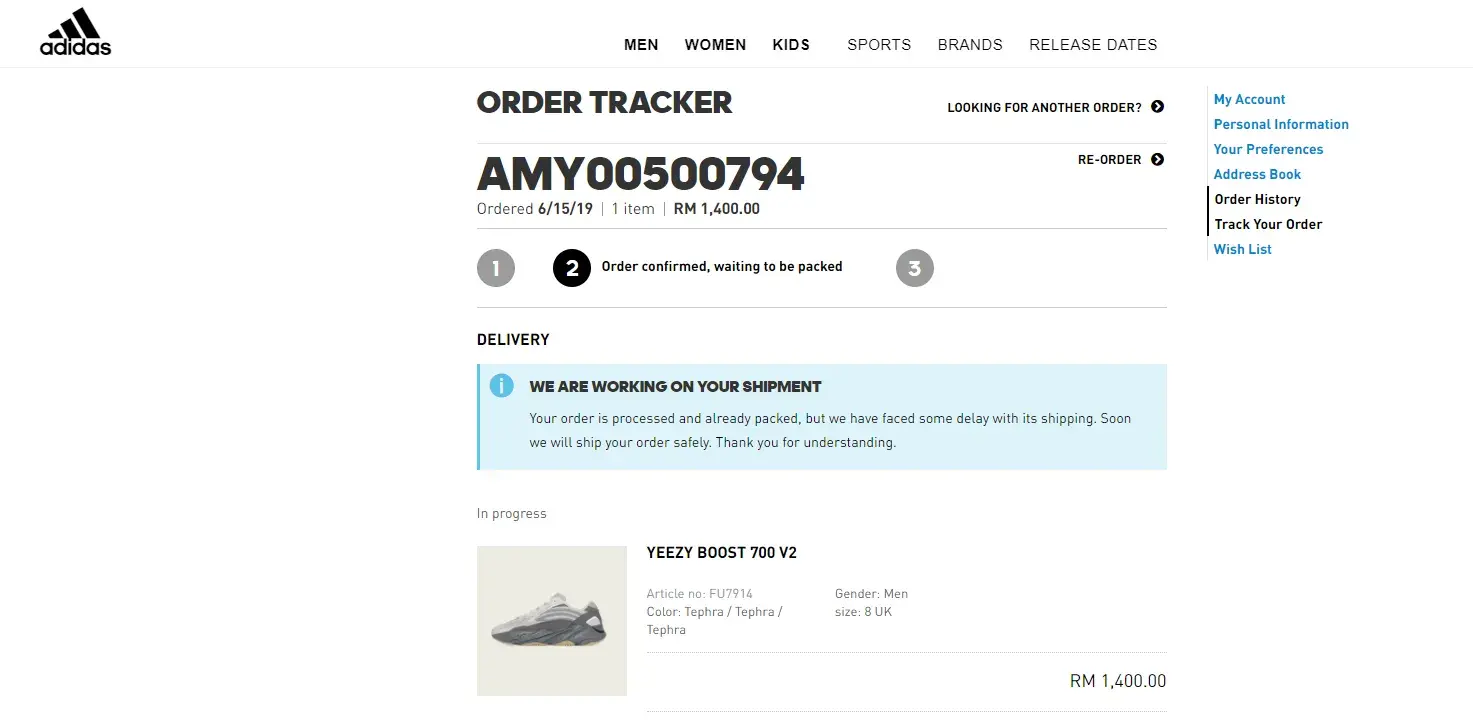Click the arrow icon beside Re-Order
The height and width of the screenshot is (724, 1473).
coord(1157,160)
